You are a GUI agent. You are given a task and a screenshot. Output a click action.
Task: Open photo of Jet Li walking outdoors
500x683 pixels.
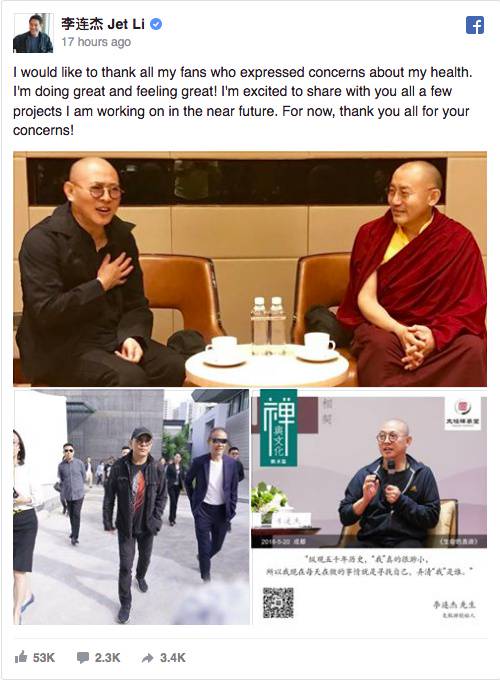pyautogui.click(x=131, y=507)
